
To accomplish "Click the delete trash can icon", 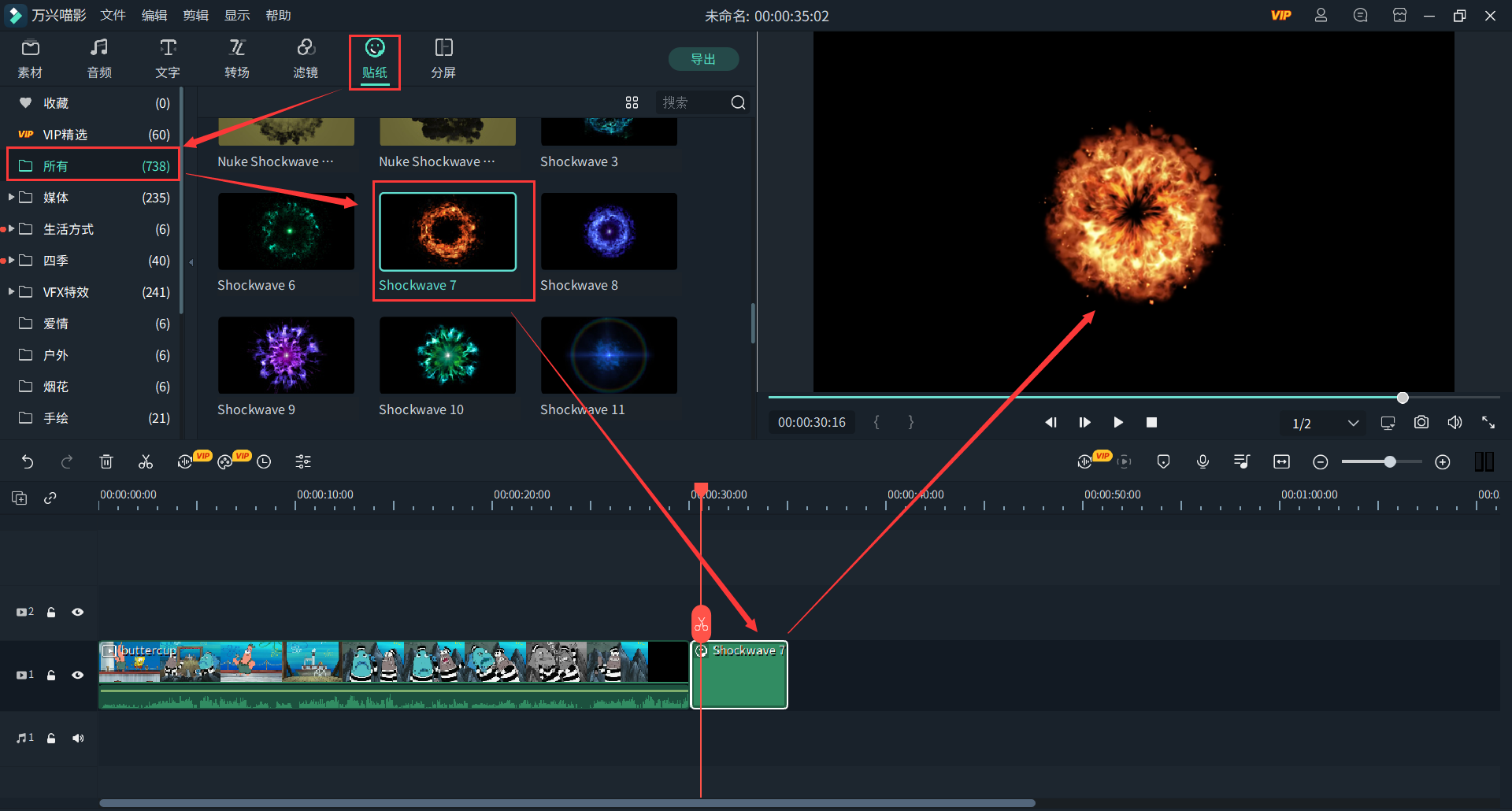I will point(106,462).
